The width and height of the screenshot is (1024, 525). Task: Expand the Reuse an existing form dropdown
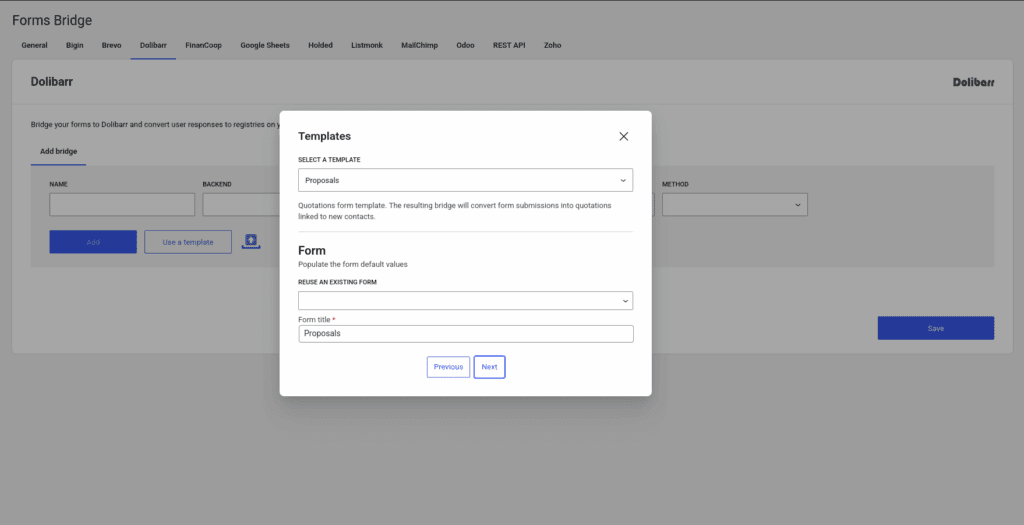click(465, 300)
